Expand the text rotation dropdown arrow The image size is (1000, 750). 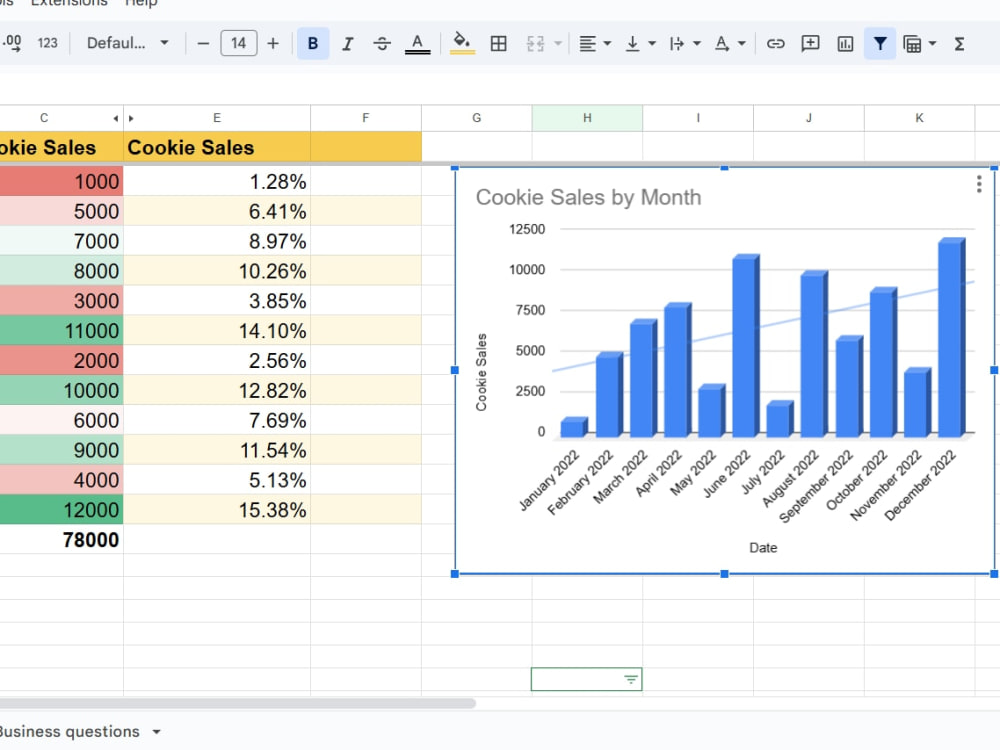point(741,43)
